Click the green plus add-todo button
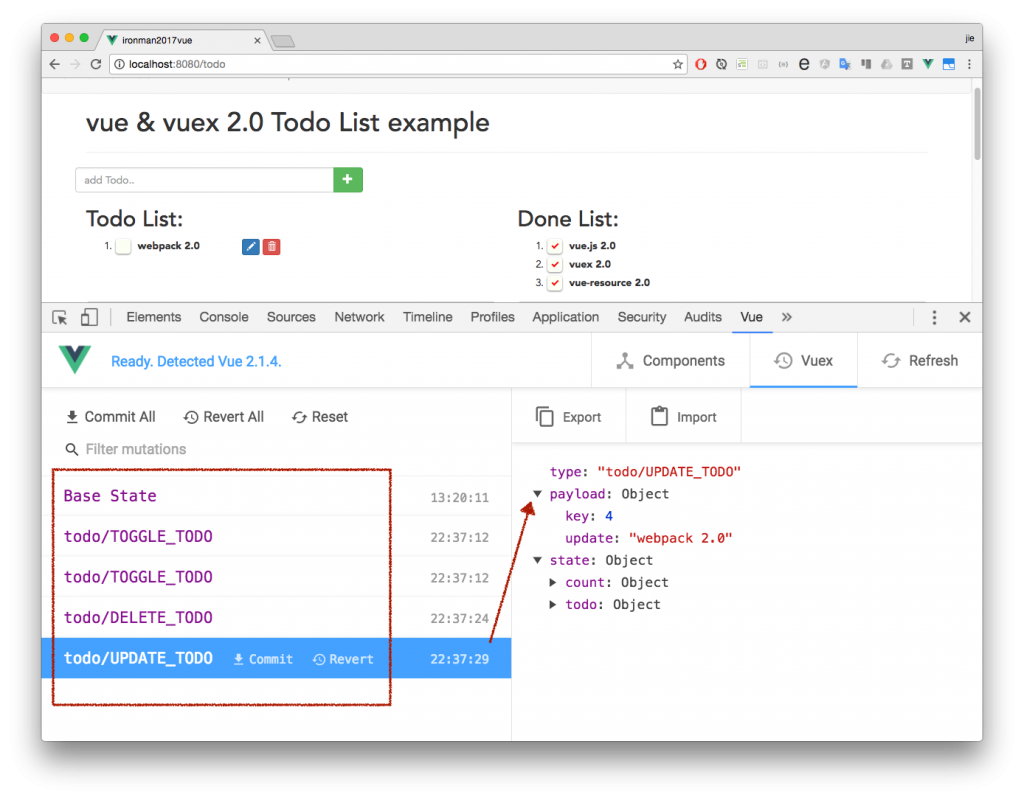 pos(347,180)
